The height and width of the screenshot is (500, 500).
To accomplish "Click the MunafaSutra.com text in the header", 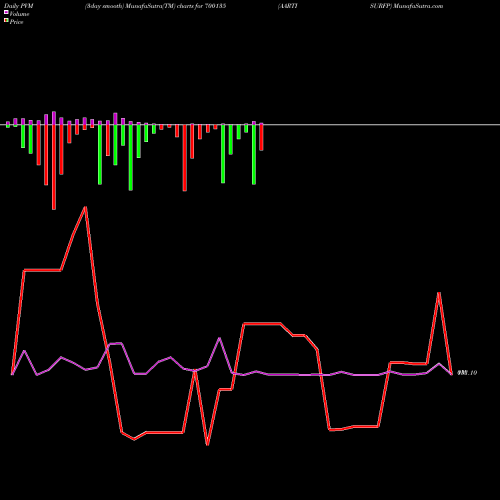I will tap(418, 6).
